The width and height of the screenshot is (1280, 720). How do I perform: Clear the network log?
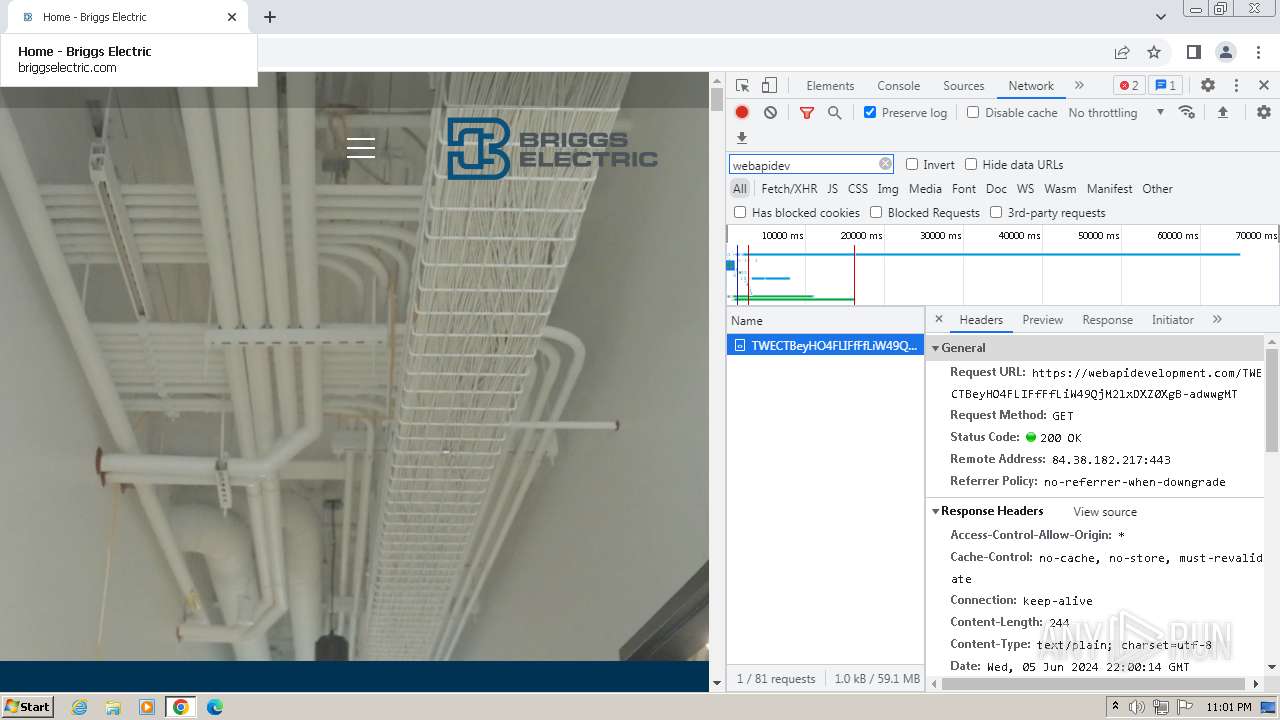770,113
